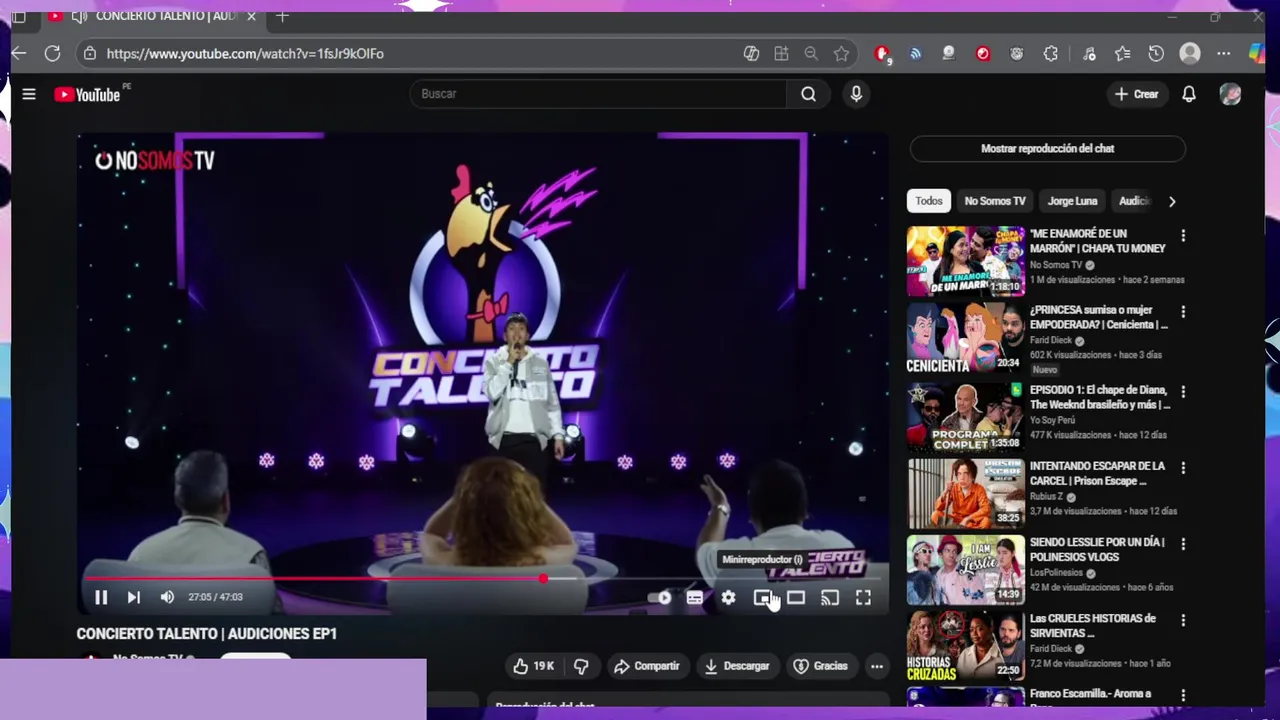The height and width of the screenshot is (720, 1280).
Task: Open options for EPISODIO 1 video
Action: point(1183,392)
